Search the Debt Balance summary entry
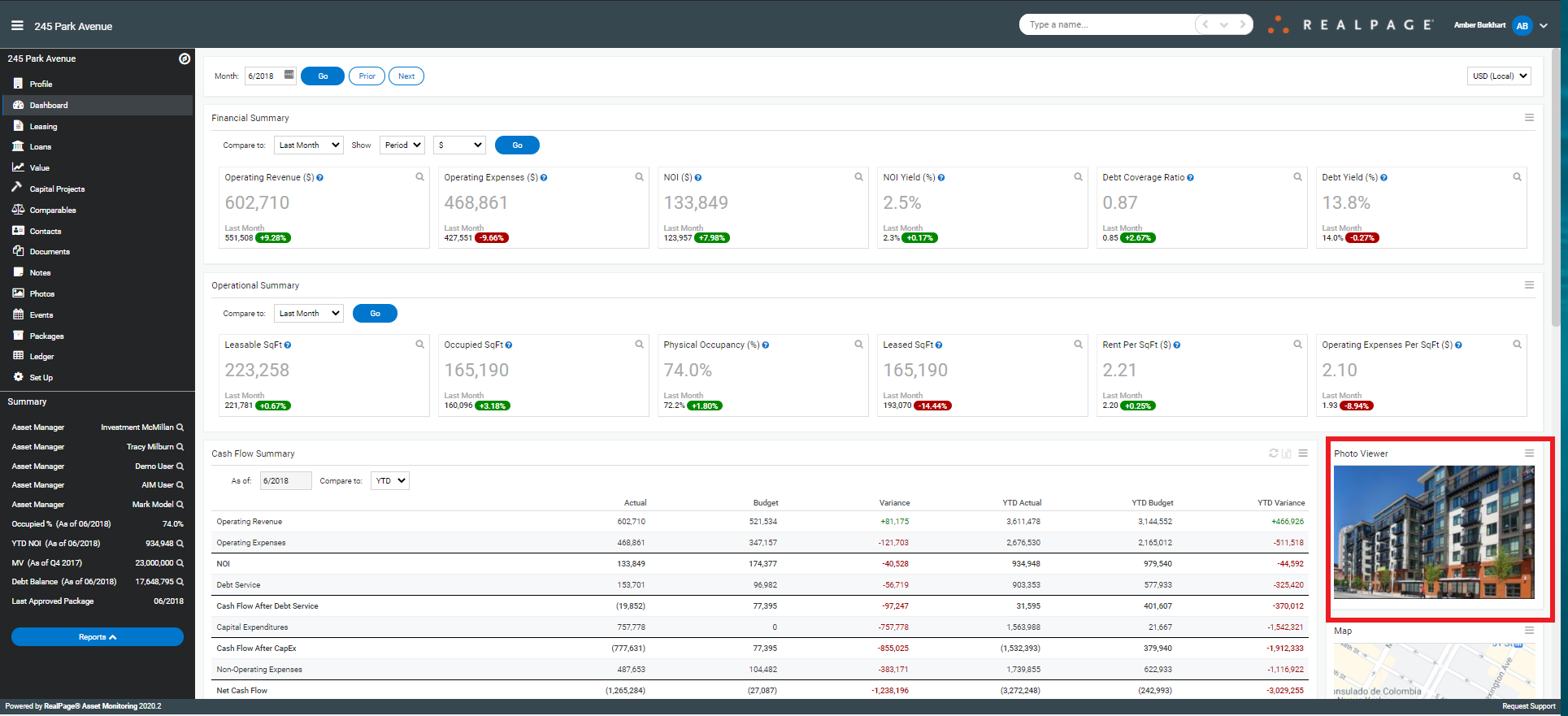The width and height of the screenshot is (1568, 716). [180, 582]
